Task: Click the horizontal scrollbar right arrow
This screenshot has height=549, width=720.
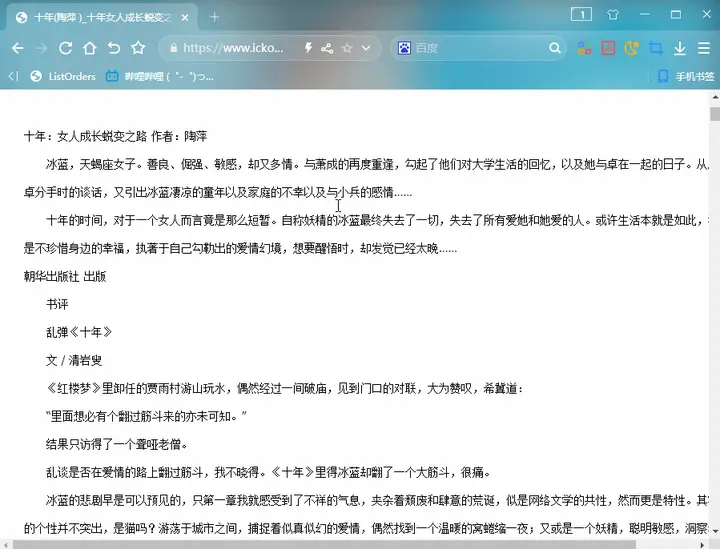Action: 703,545
